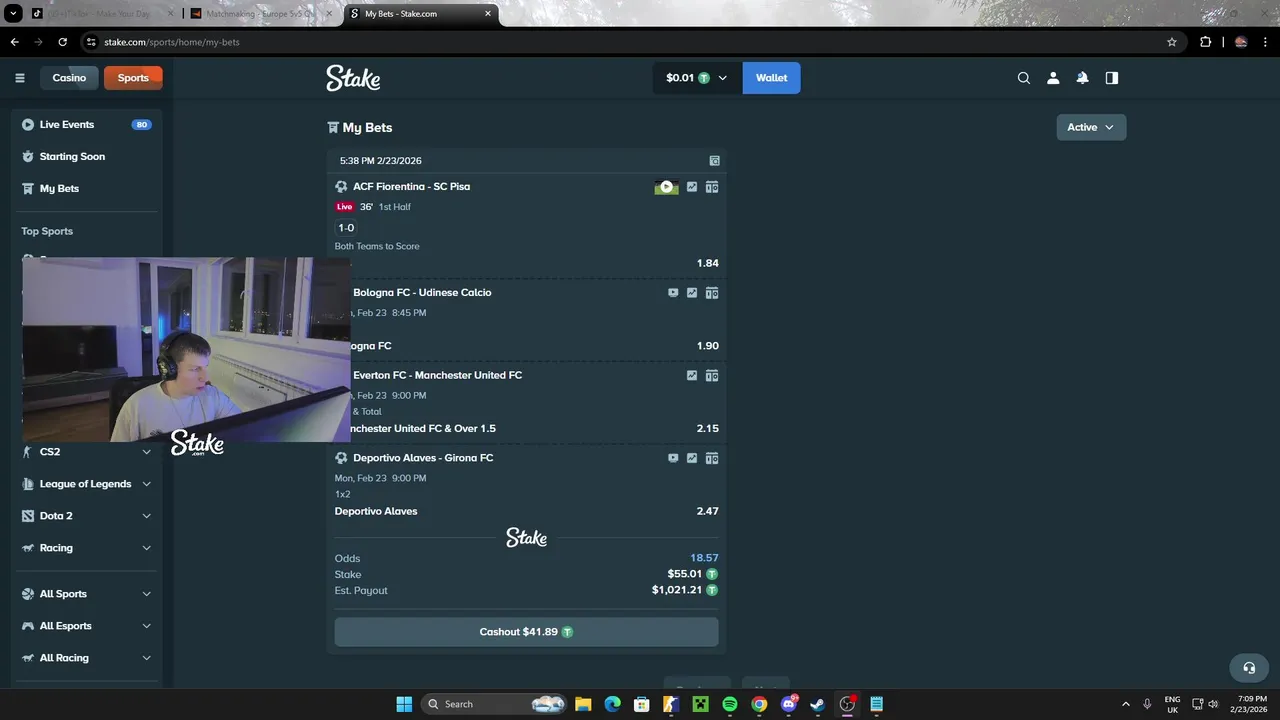The image size is (1280, 720).
Task: Switch to the Sports tab
Action: tap(133, 78)
